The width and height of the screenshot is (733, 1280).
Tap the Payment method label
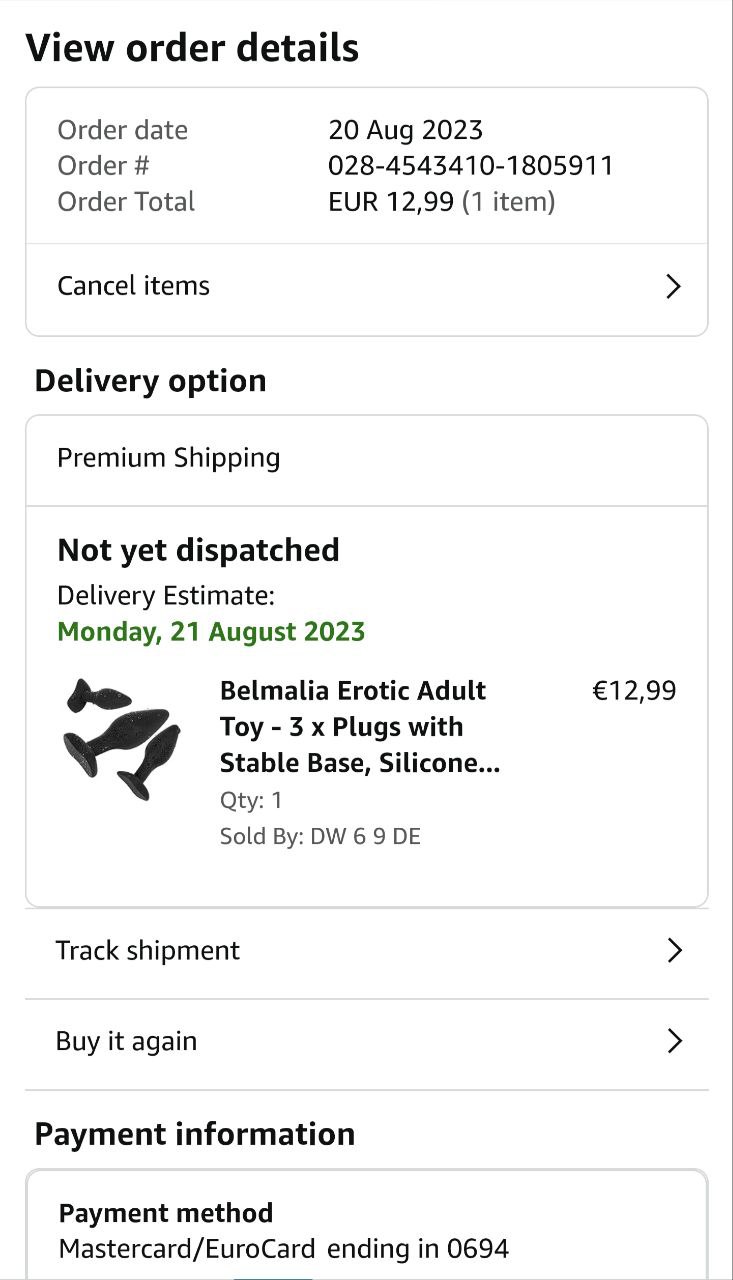[x=166, y=1213]
